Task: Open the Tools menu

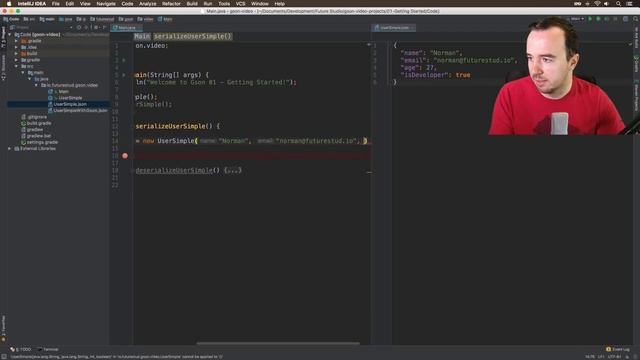Action: (224, 4)
